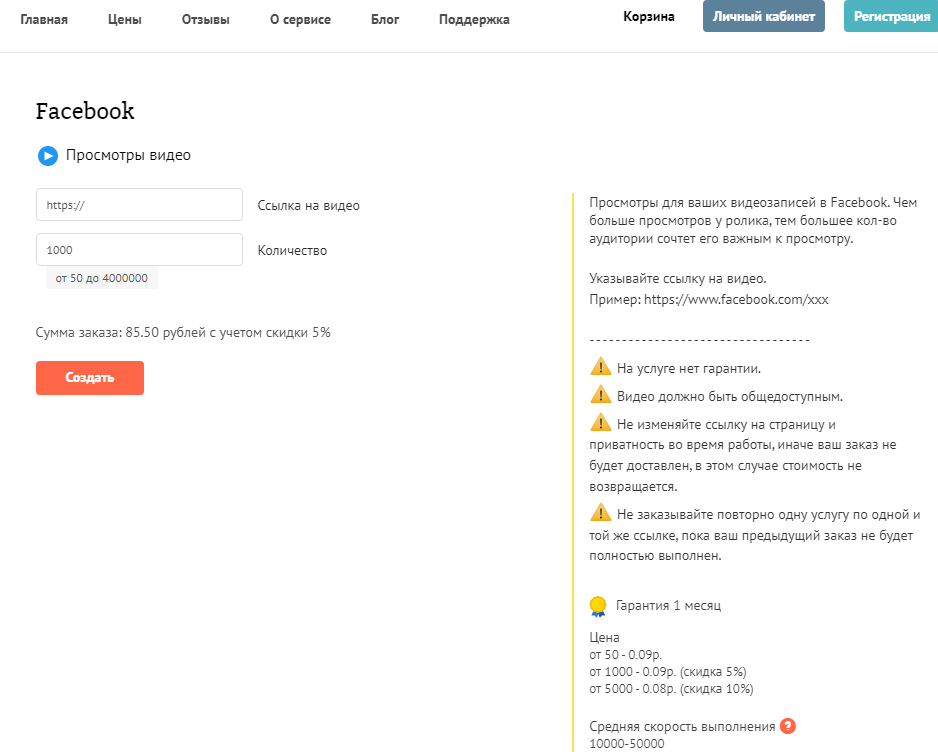Viewport: 938px width, 756px height.
Task: Click the Гарантия 1 месяц text
Action: tap(668, 605)
